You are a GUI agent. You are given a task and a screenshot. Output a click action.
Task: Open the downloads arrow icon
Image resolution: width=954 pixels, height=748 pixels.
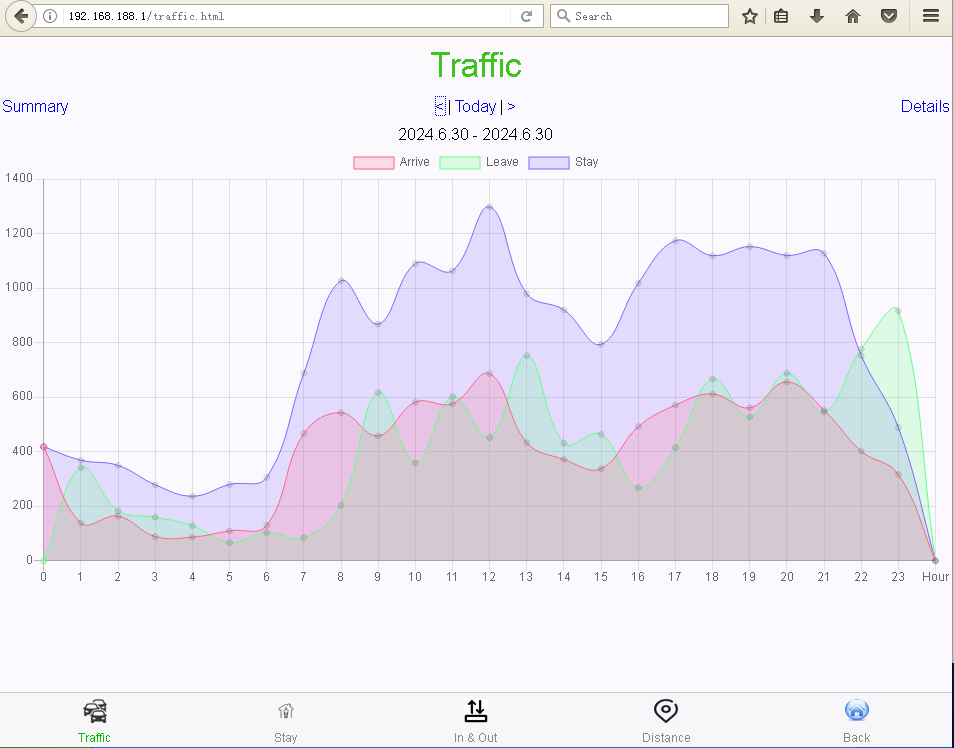[x=816, y=16]
